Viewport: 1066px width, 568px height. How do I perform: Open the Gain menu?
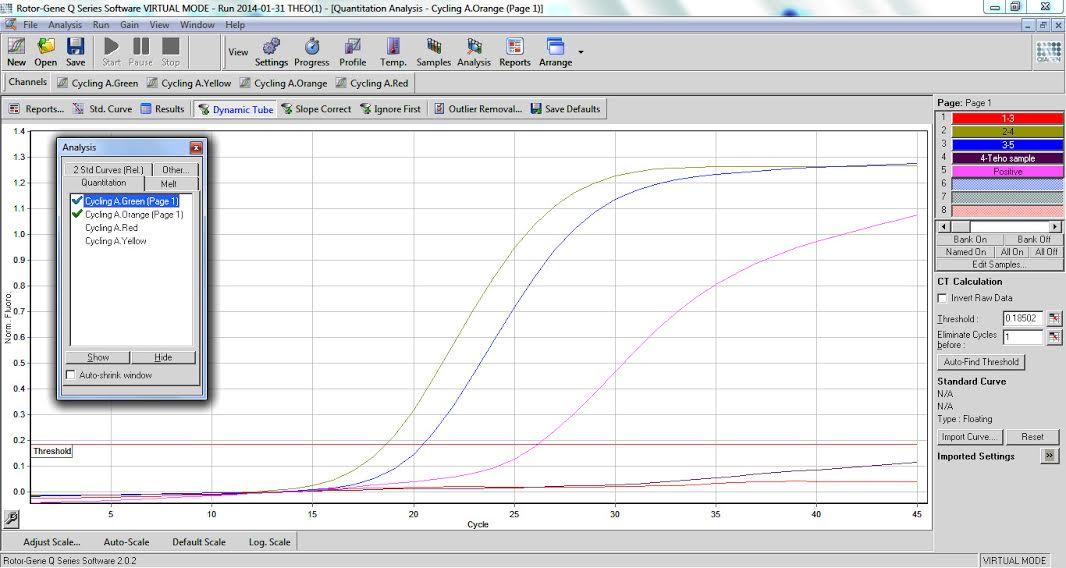(129, 24)
